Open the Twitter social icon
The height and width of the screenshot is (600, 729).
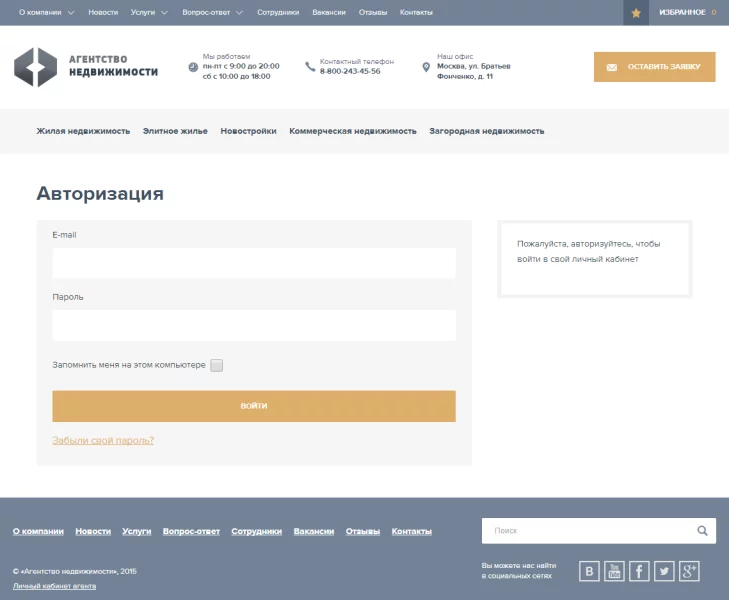(664, 571)
